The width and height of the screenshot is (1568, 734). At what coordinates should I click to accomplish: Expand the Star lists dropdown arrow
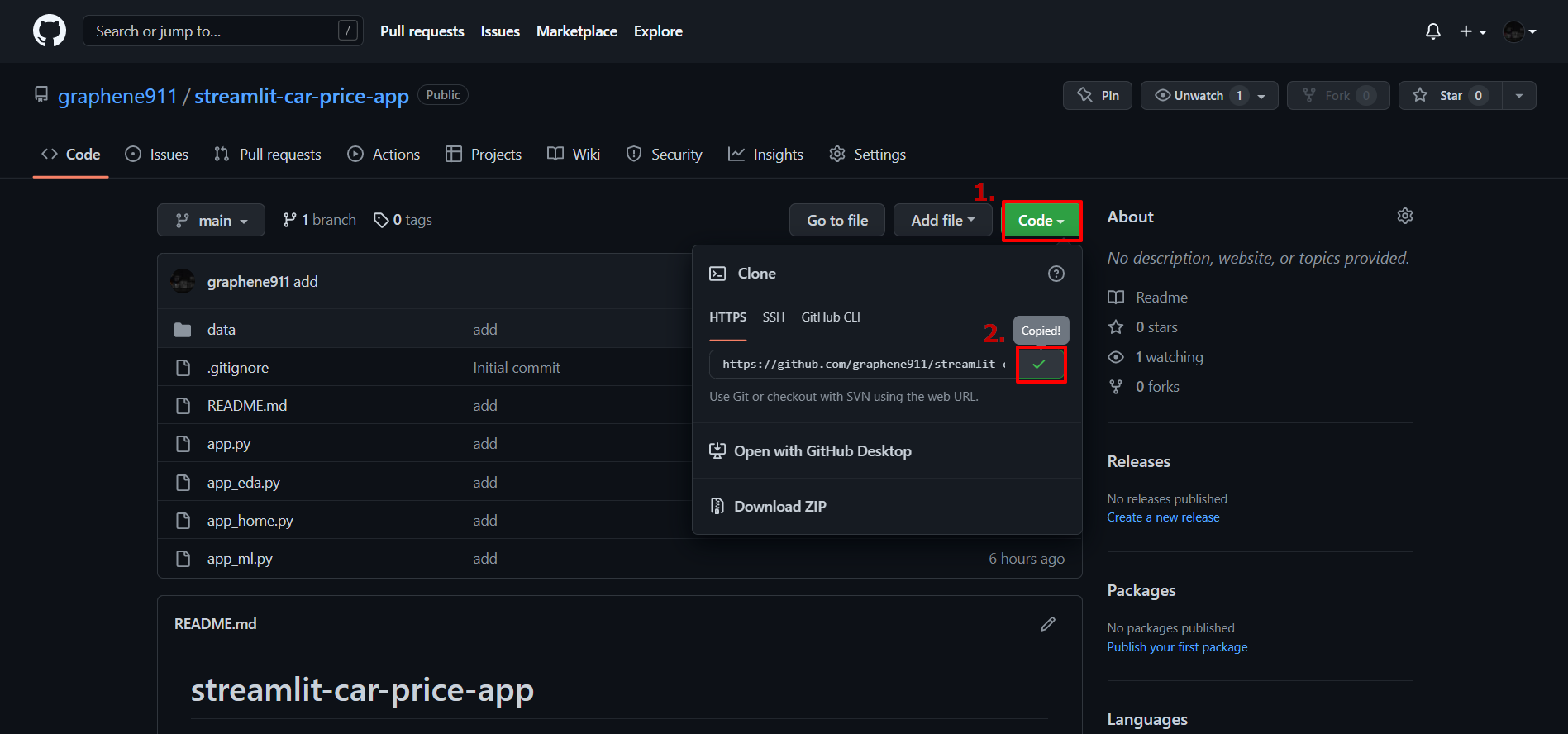[1519, 96]
